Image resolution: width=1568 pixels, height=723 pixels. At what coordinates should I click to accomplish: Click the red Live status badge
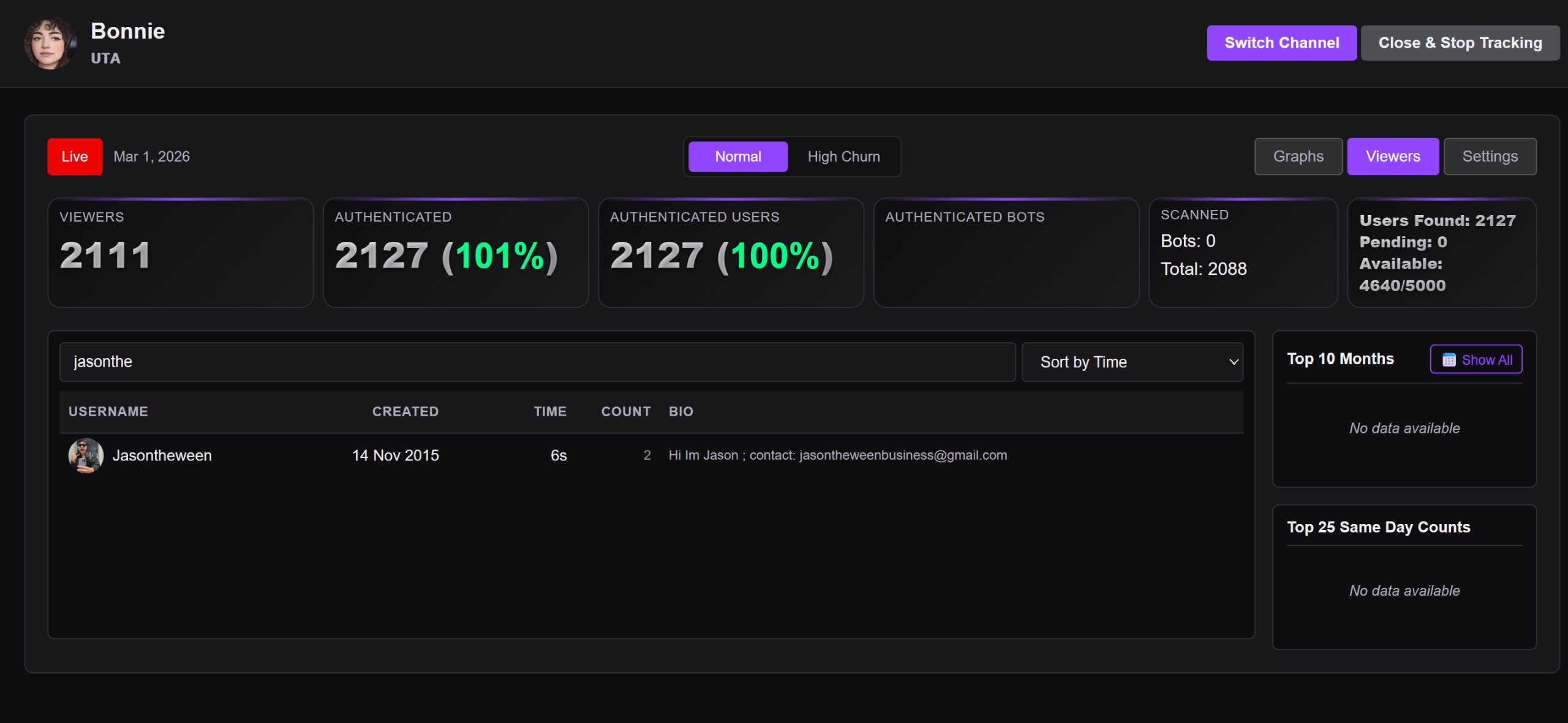coord(75,157)
